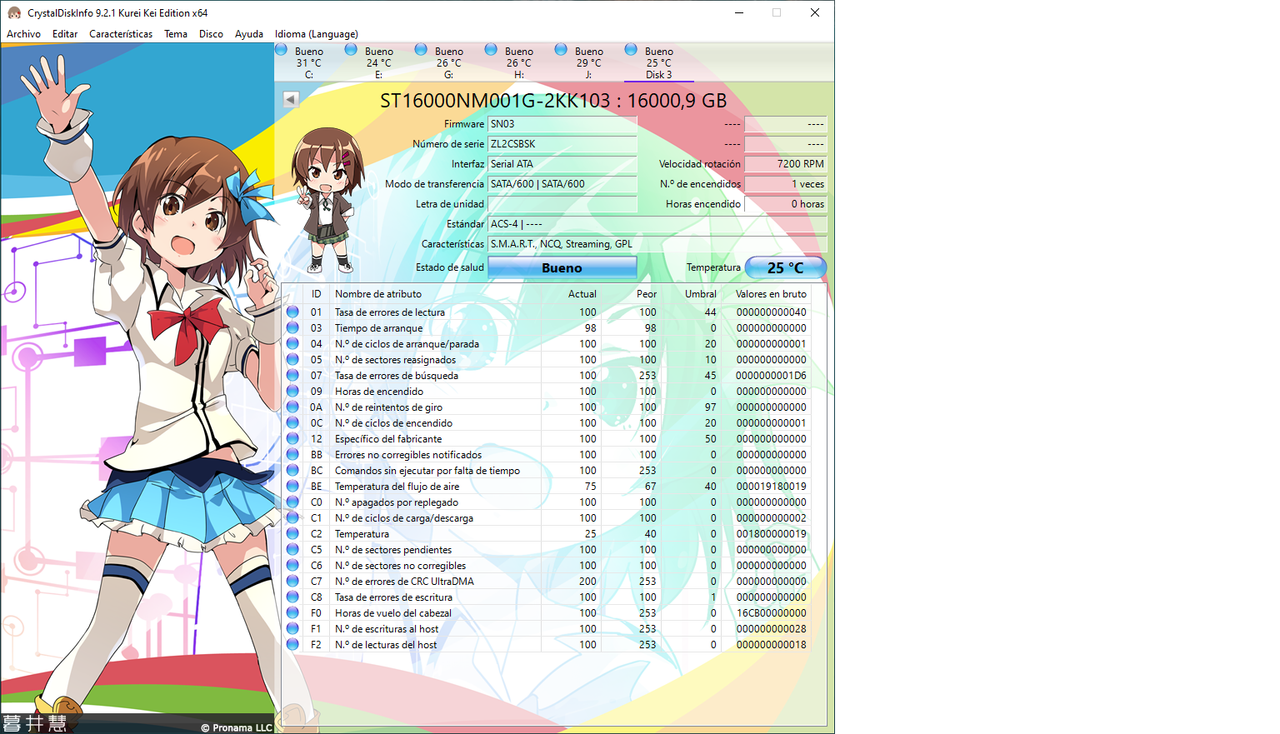The height and width of the screenshot is (734, 1280).
Task: Click status orb for attribute BB uncorrectable errors
Action: (293, 454)
